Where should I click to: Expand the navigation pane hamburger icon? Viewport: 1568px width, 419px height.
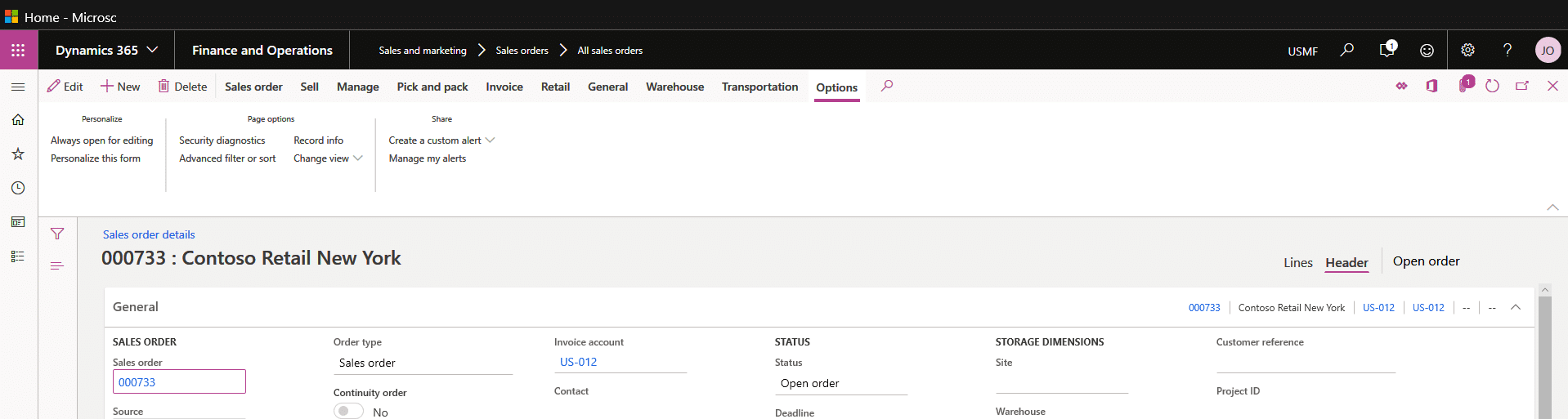tap(18, 87)
